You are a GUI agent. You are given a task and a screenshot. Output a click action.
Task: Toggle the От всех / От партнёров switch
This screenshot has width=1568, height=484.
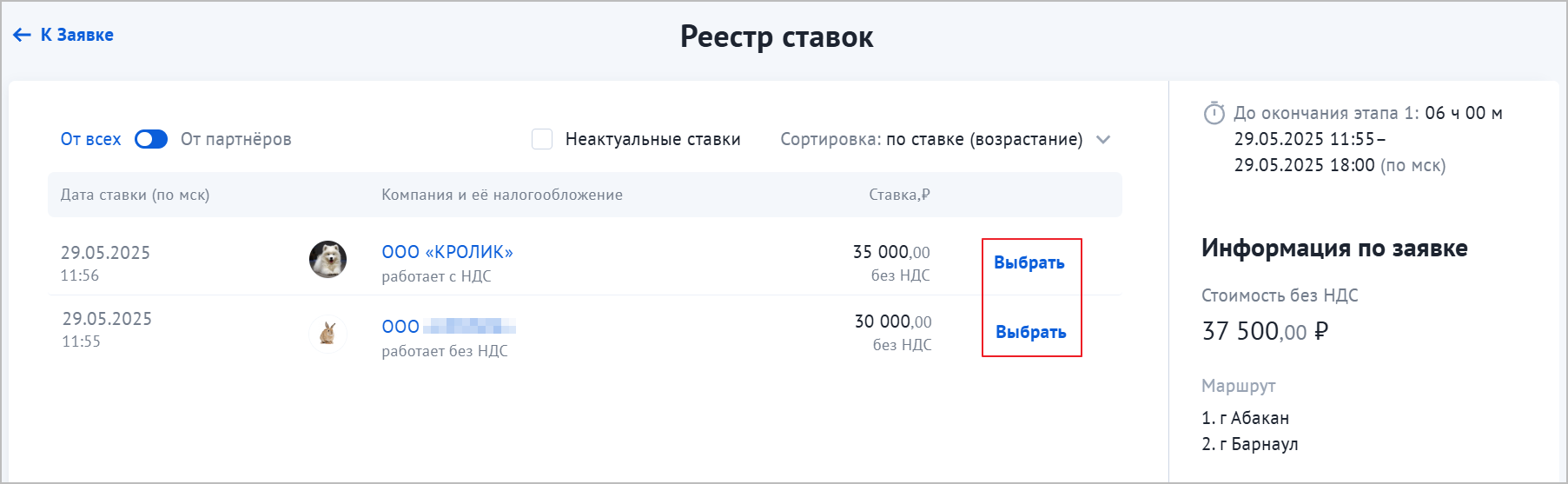[x=151, y=139]
